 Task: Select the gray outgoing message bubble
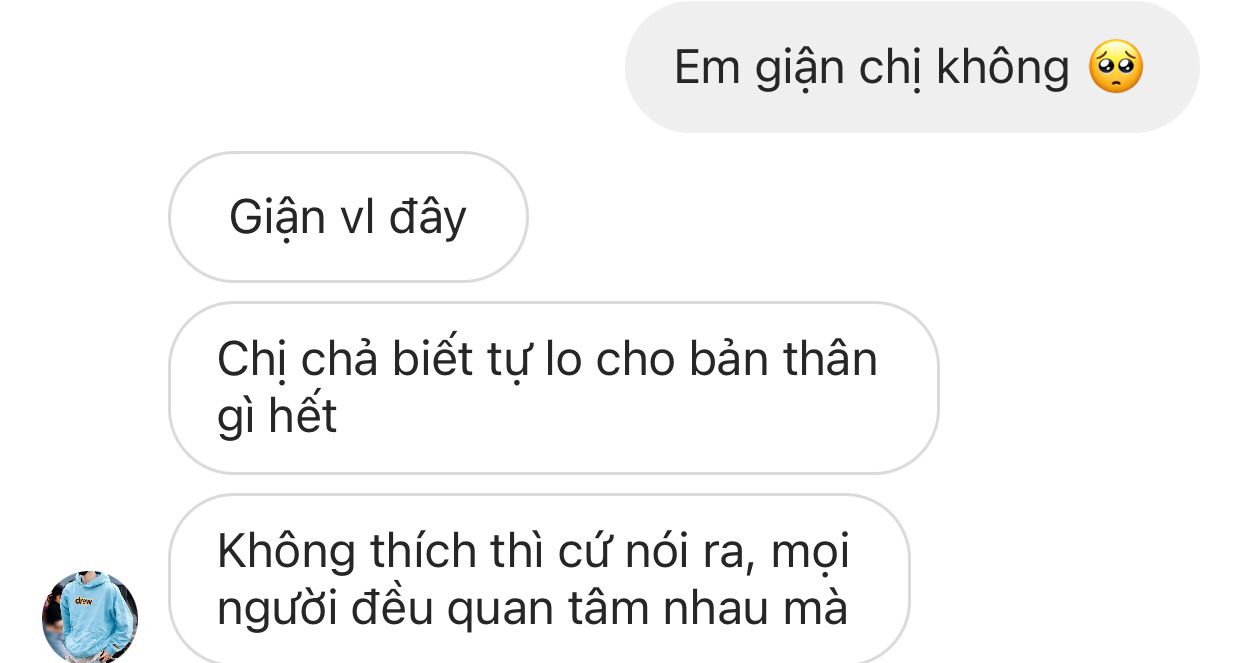click(x=912, y=67)
